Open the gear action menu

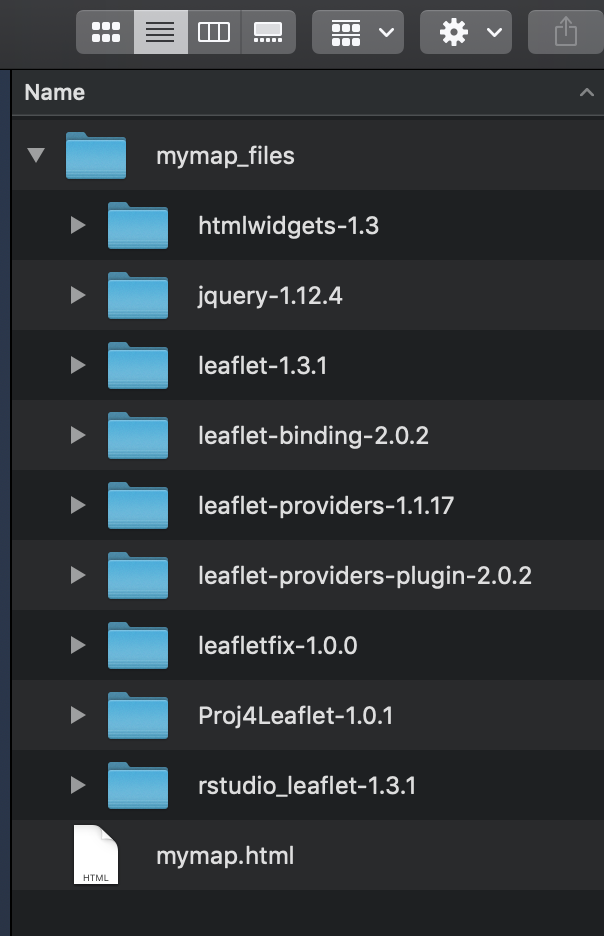tap(466, 32)
